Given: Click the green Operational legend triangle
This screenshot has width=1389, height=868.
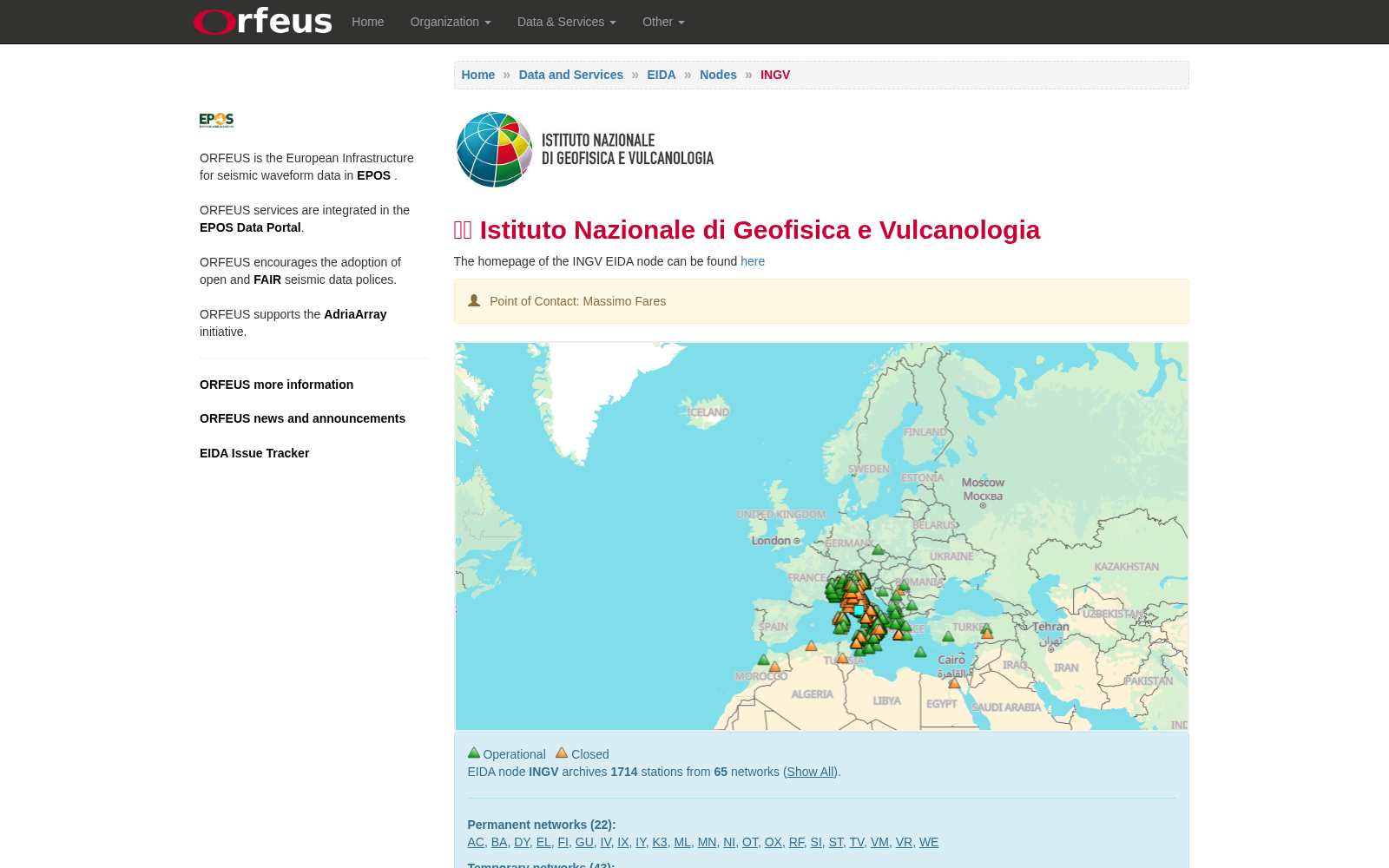Looking at the screenshot, I should (474, 753).
